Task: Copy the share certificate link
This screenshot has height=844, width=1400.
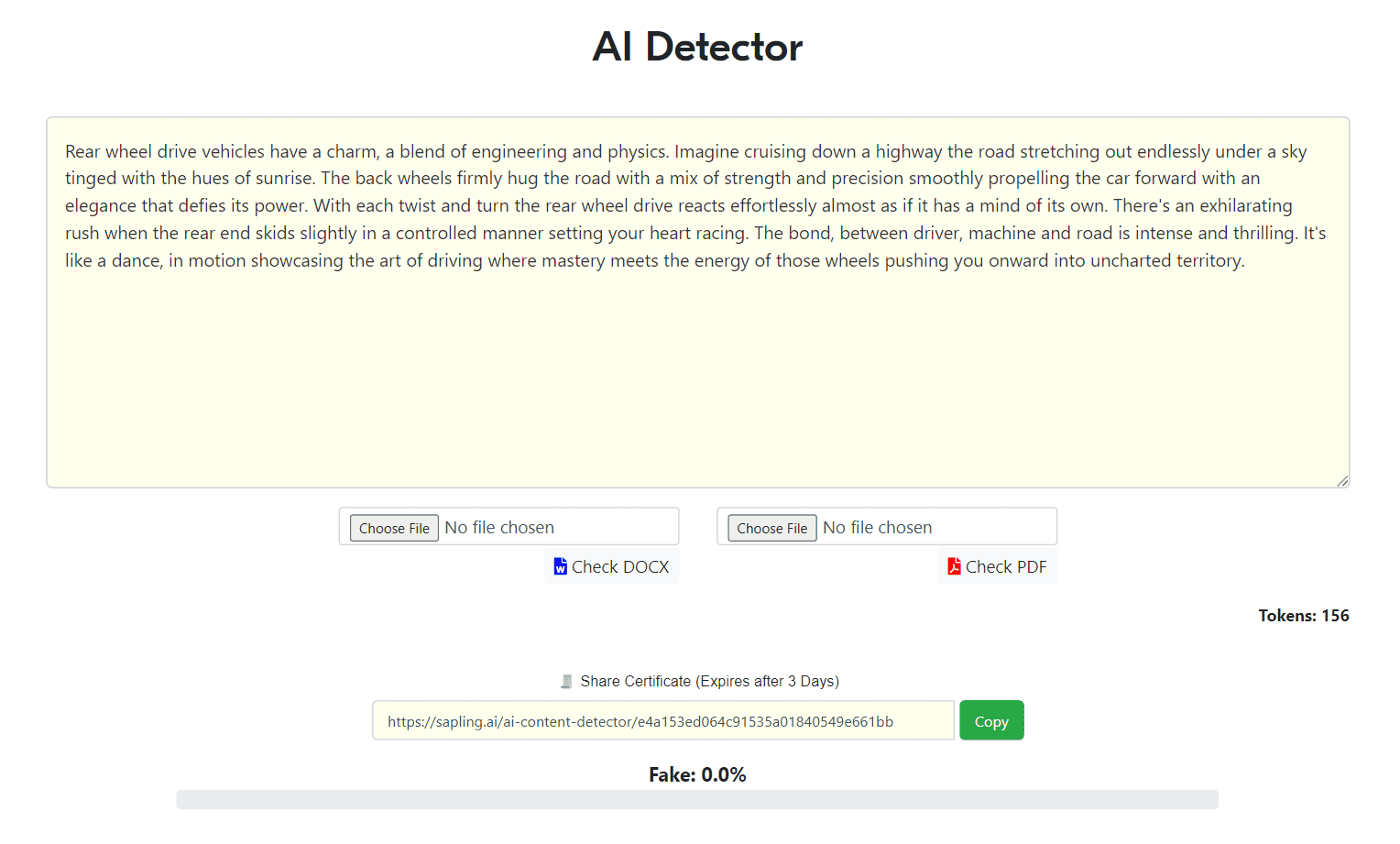Action: point(991,721)
